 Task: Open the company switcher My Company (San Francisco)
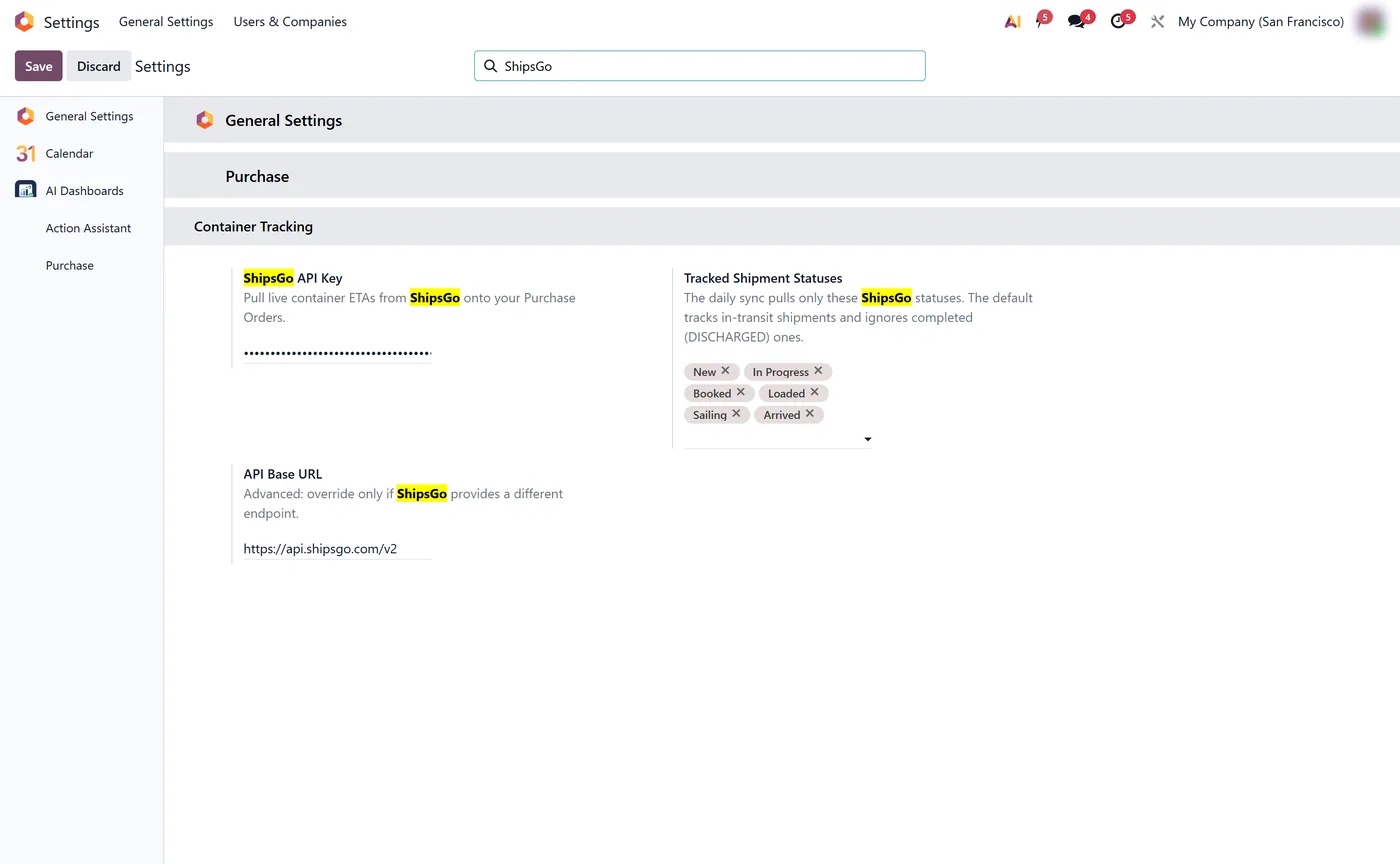[x=1261, y=22]
